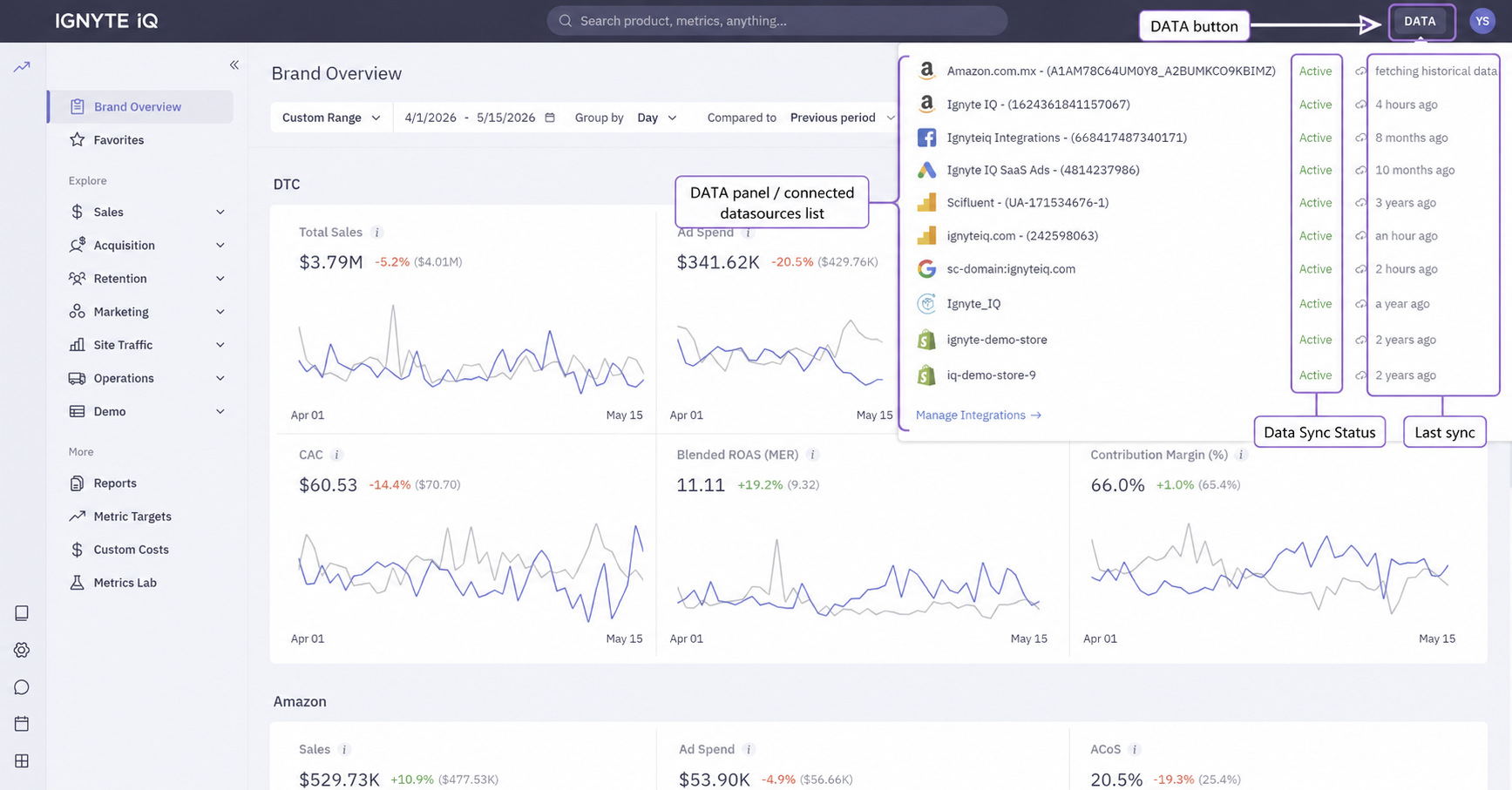Expand the Marketing section chevron
This screenshot has width=1512, height=790.
click(220, 312)
